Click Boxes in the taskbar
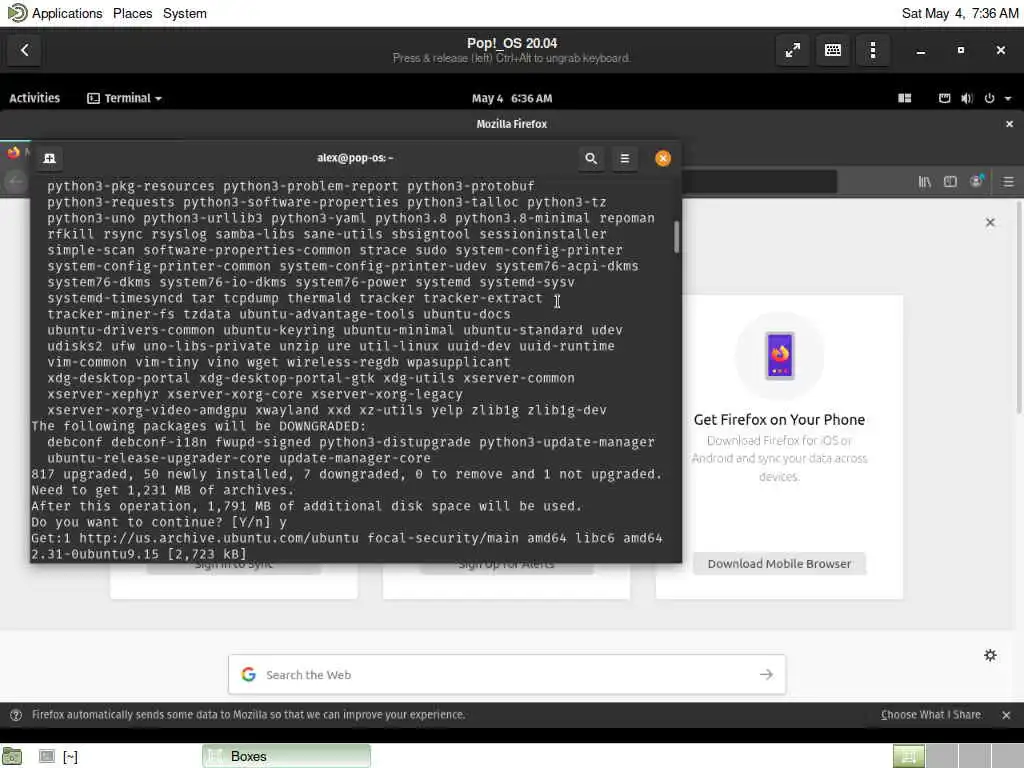This screenshot has width=1024, height=768. [286, 756]
